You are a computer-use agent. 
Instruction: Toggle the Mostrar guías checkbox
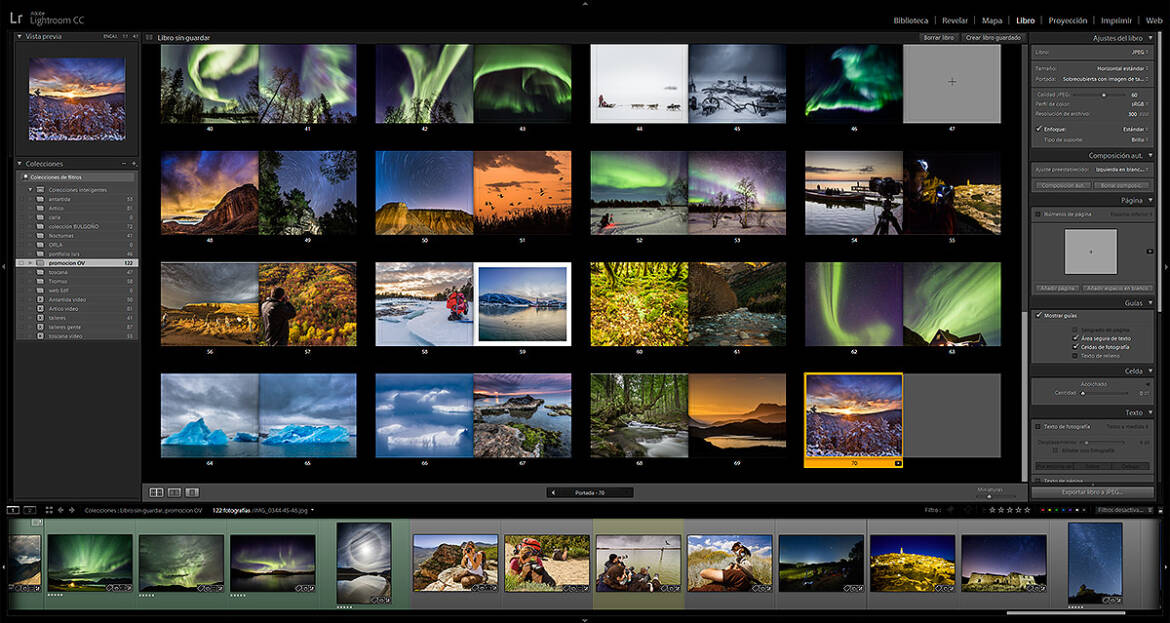(x=1039, y=315)
